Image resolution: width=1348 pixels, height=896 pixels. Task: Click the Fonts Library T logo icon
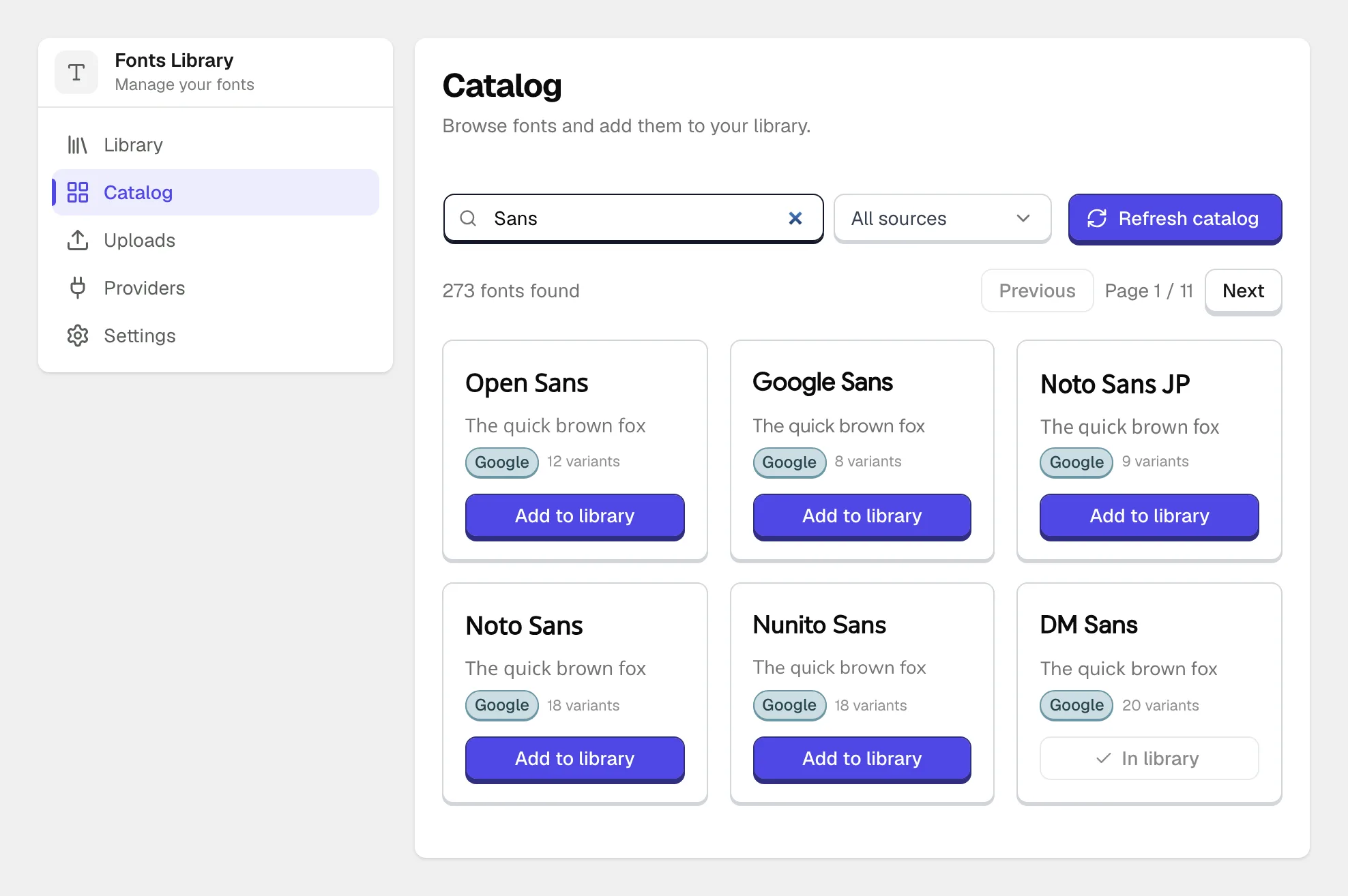pos(76,72)
